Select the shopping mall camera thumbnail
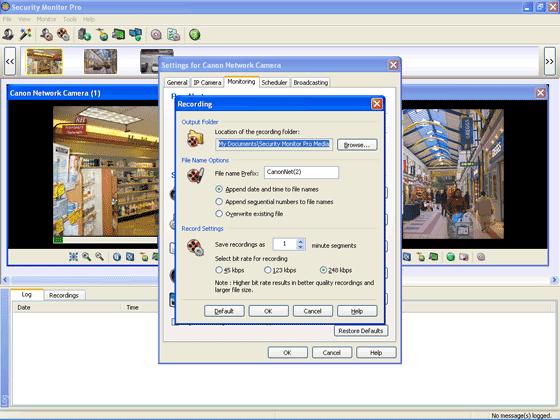The image size is (560, 420). (100, 61)
